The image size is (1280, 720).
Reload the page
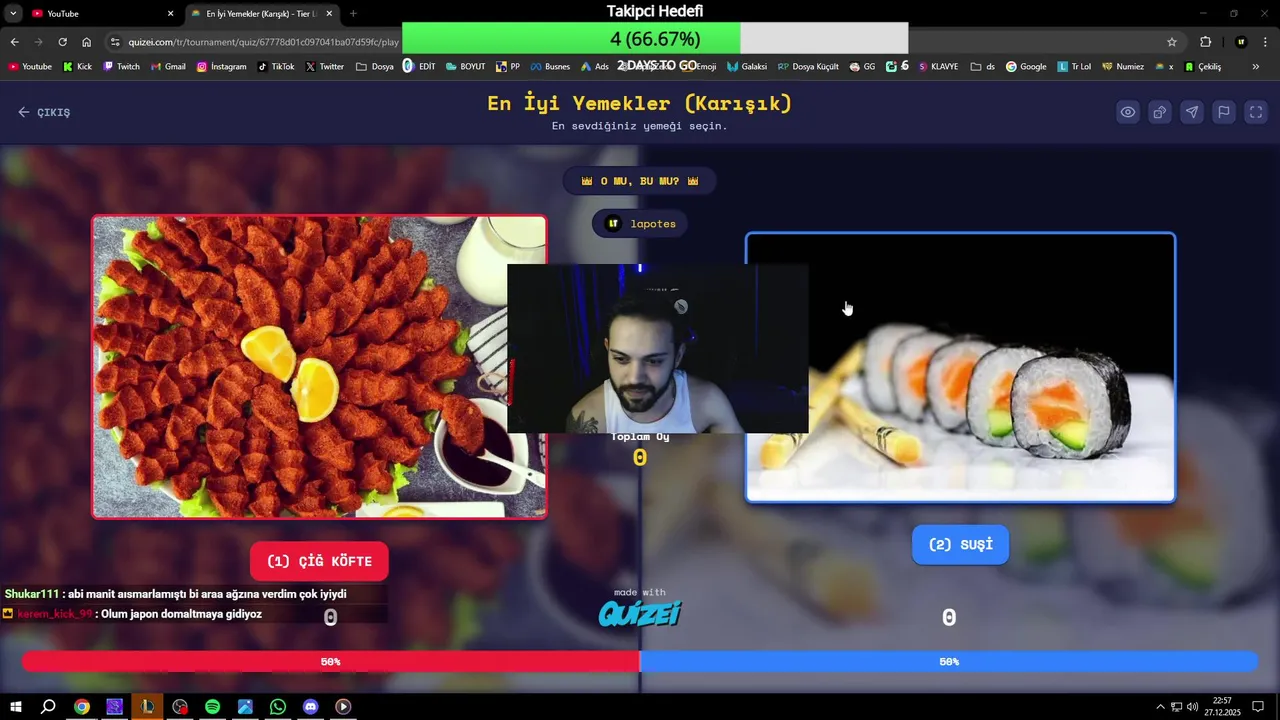pos(62,42)
